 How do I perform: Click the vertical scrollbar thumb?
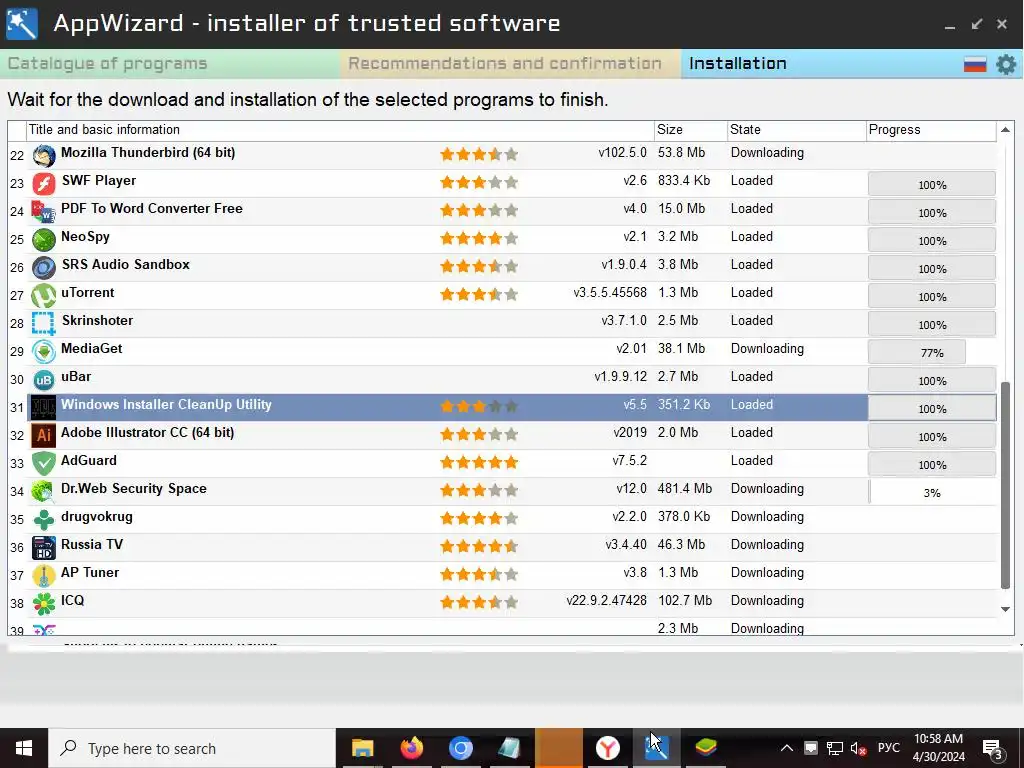[1006, 485]
